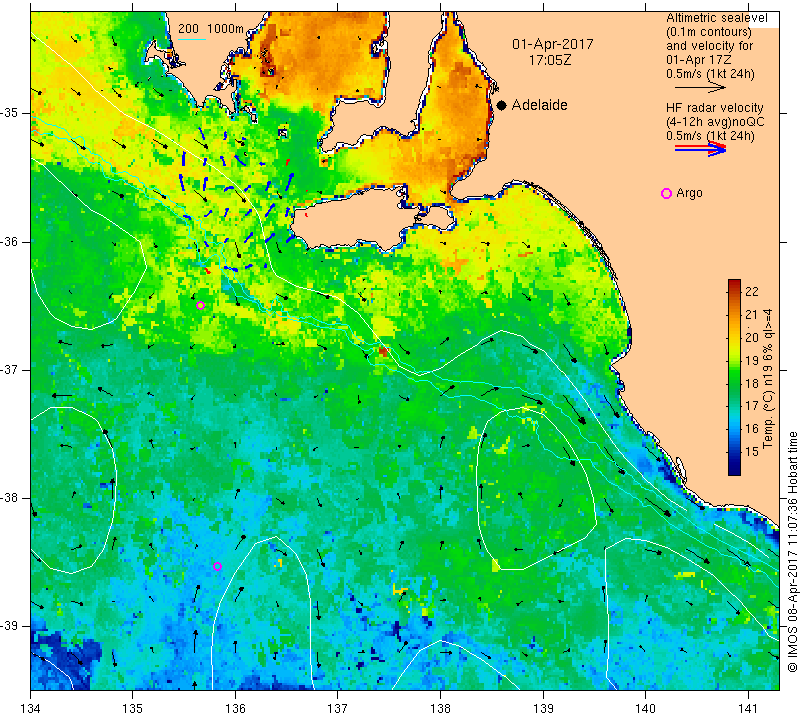Click the 135 longitude axis label

coord(133,709)
